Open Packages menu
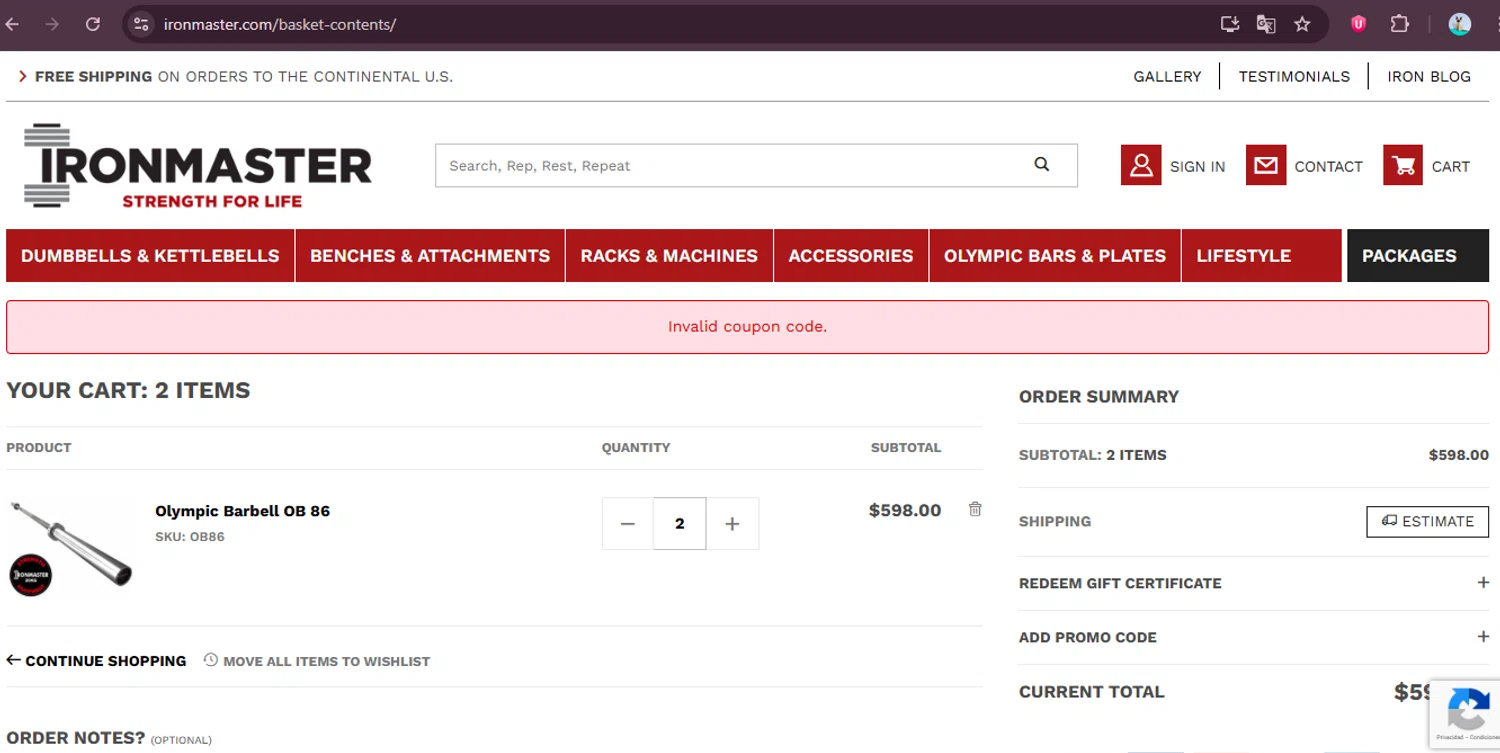Image resolution: width=1500 pixels, height=753 pixels. [x=1418, y=256]
